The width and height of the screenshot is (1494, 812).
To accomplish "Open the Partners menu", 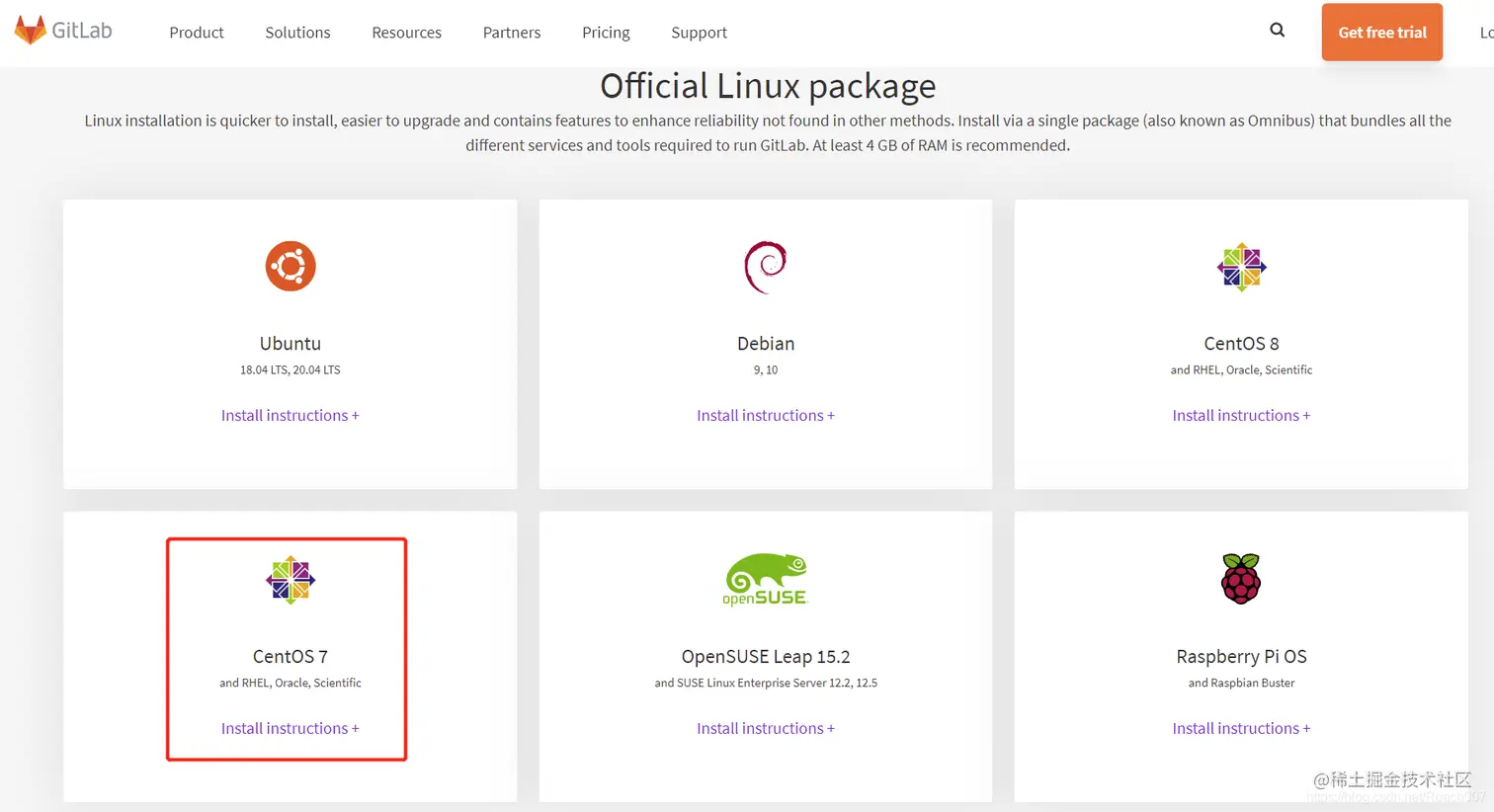I will [512, 33].
